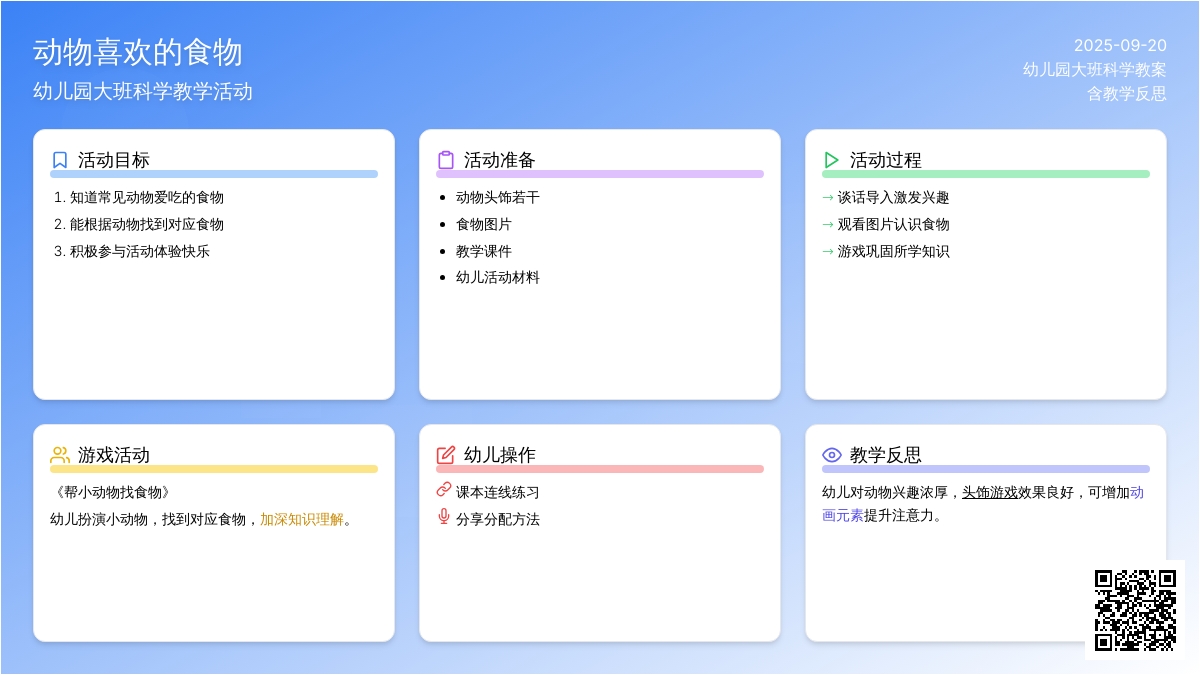1200x675 pixels.
Task: Click the yellow 加深知识理解 highlighted text
Action: coord(302,519)
